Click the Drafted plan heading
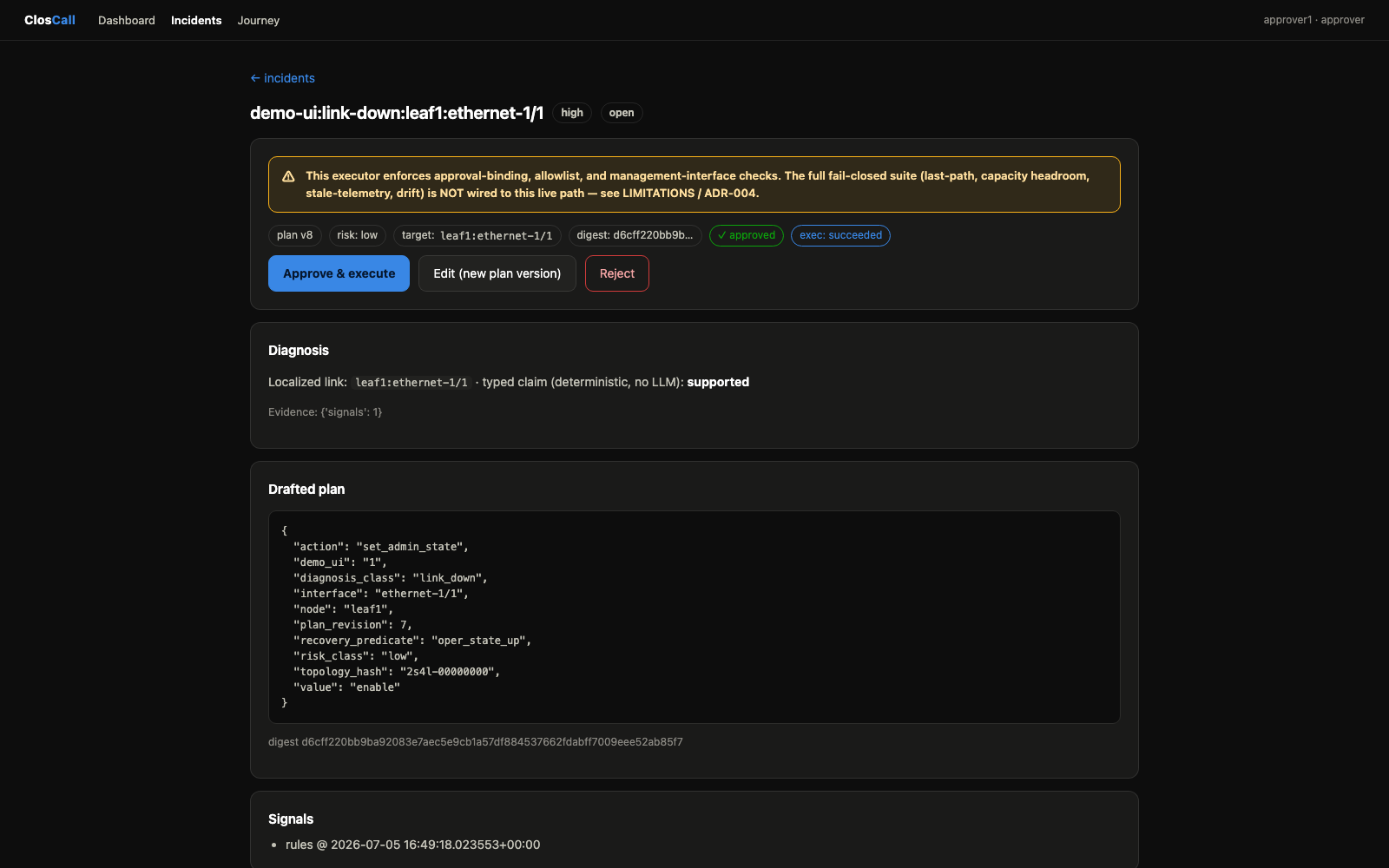 click(306, 490)
